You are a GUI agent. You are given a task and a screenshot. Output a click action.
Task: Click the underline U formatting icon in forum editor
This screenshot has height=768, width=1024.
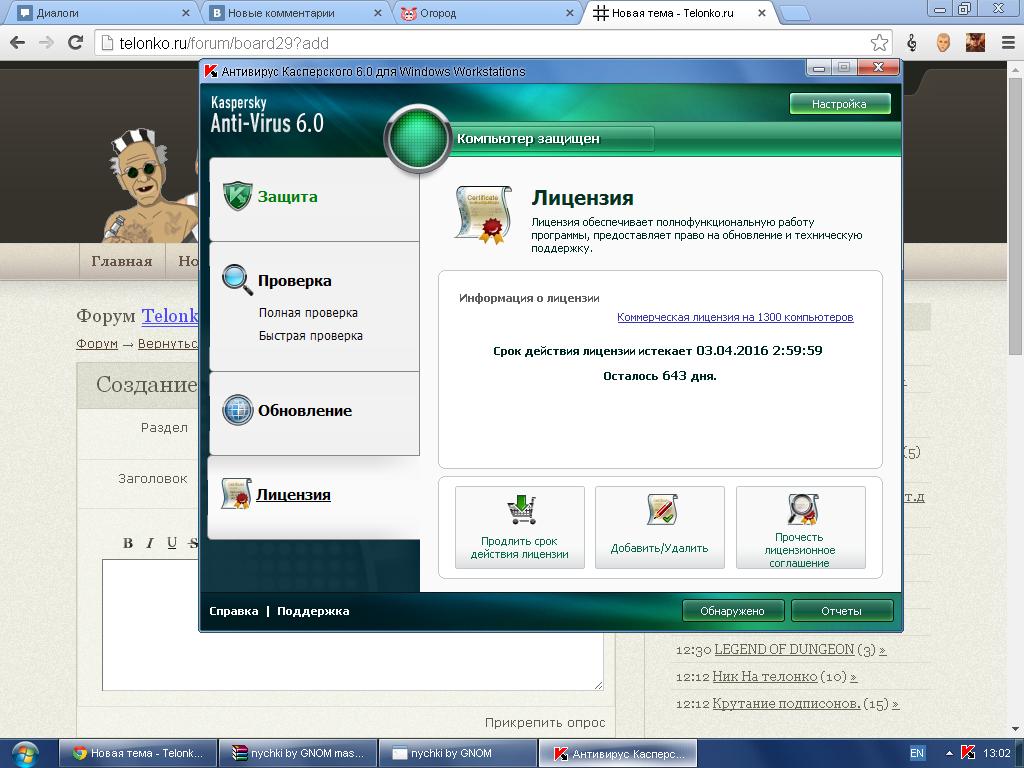click(172, 543)
